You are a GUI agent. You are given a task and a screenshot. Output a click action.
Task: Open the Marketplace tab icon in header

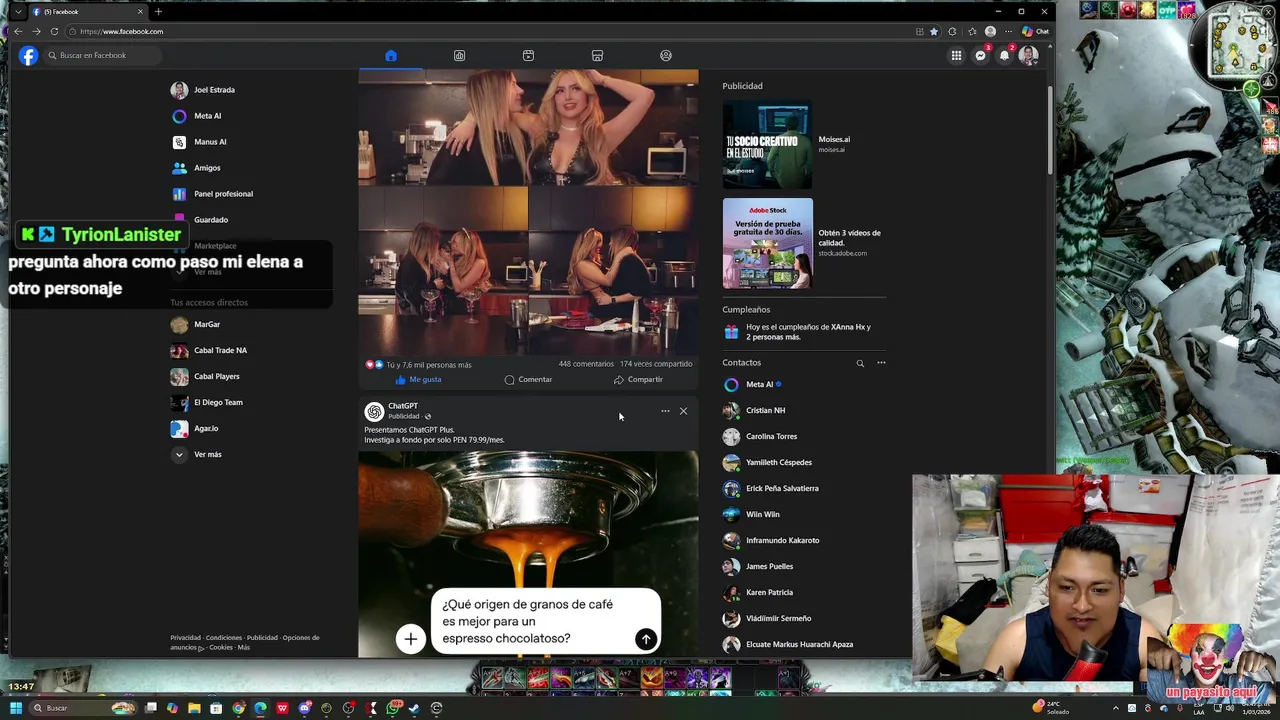coord(597,56)
